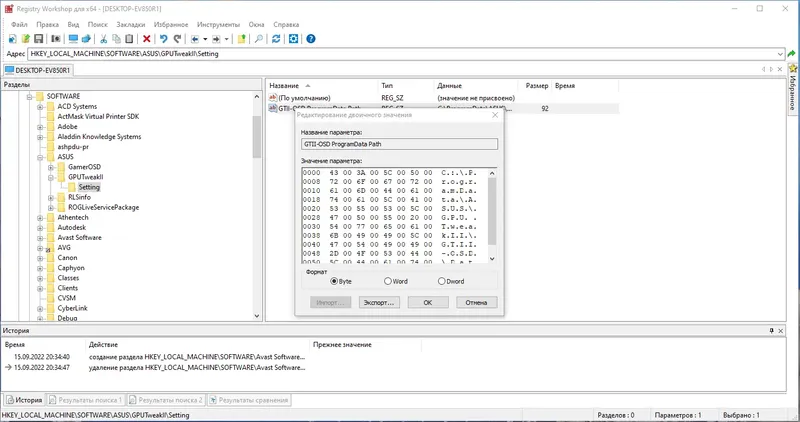Open the back history dropdown arrow
This screenshot has height=422, width=800.
pos(205,39)
